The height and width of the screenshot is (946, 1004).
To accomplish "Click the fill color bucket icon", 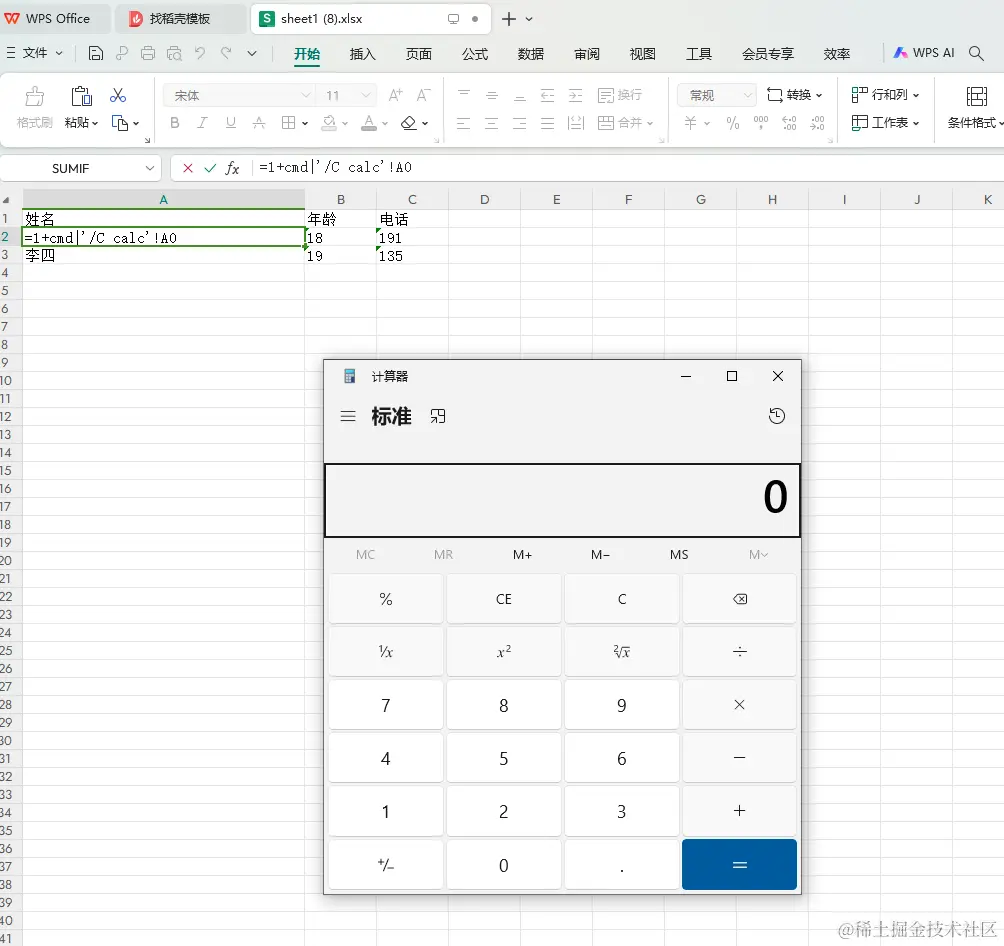I will 329,122.
